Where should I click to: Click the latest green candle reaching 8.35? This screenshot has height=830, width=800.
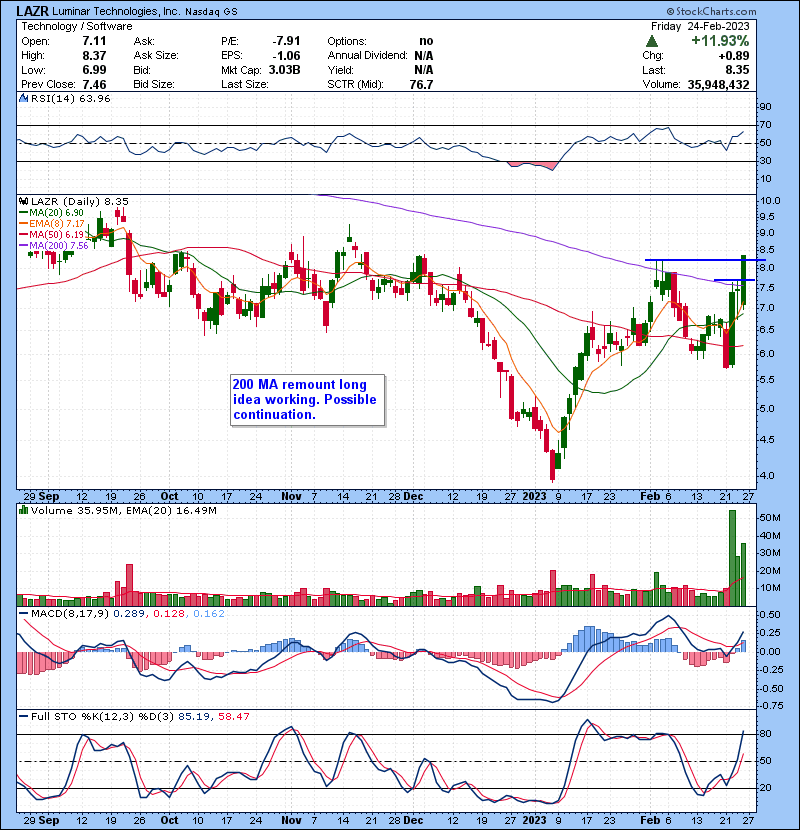click(x=743, y=281)
